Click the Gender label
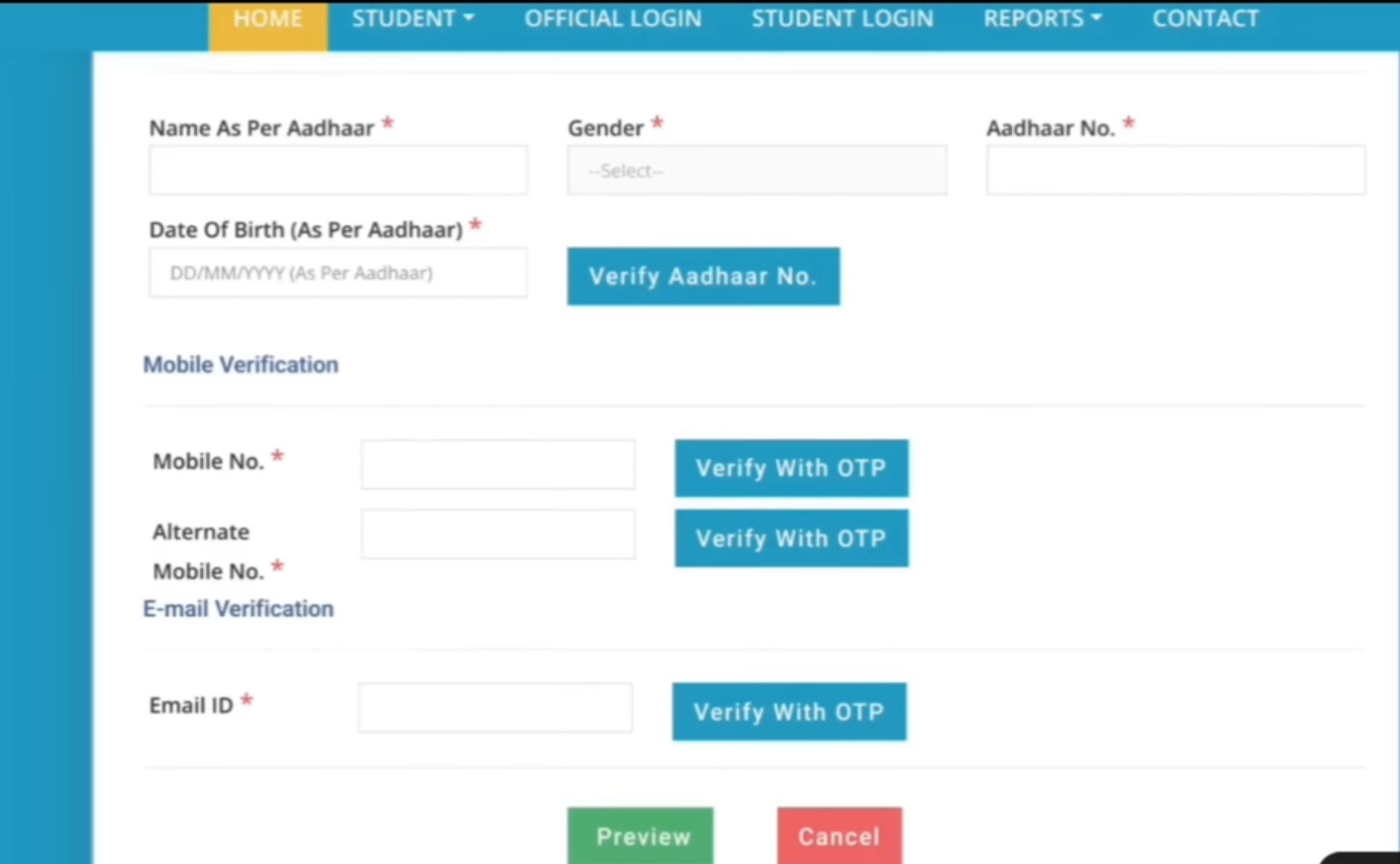 click(606, 128)
